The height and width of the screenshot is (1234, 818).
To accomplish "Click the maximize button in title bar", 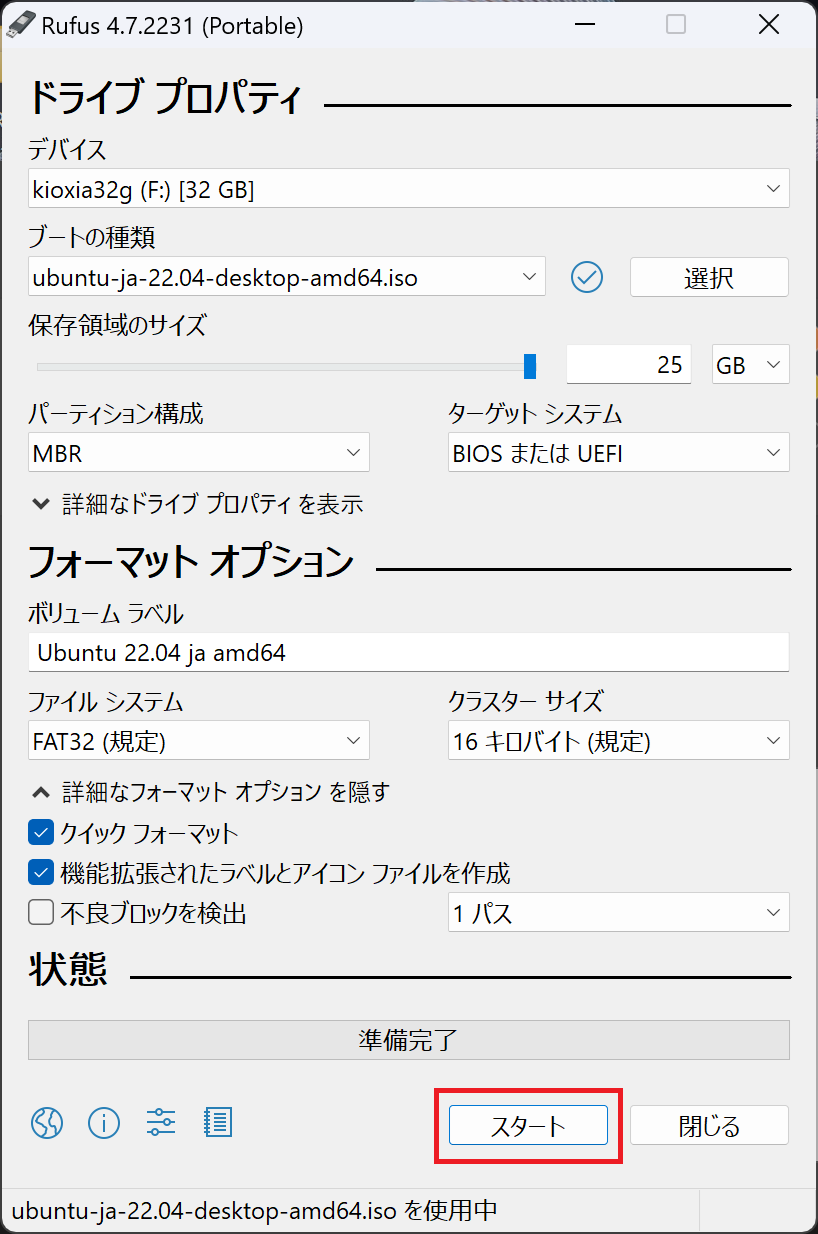I will click(x=676, y=25).
